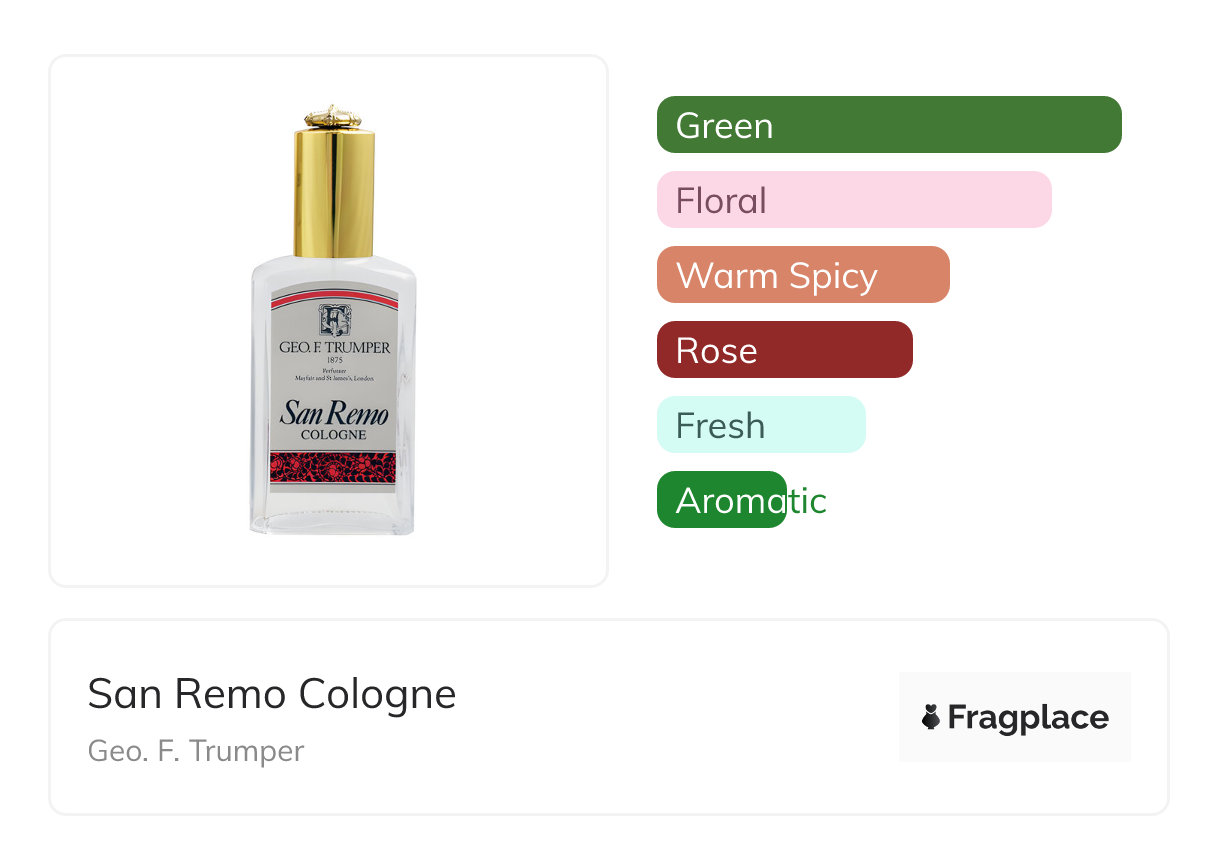Open the Fragplace logo link
Viewport: 1218px width, 864px height.
(1015, 717)
